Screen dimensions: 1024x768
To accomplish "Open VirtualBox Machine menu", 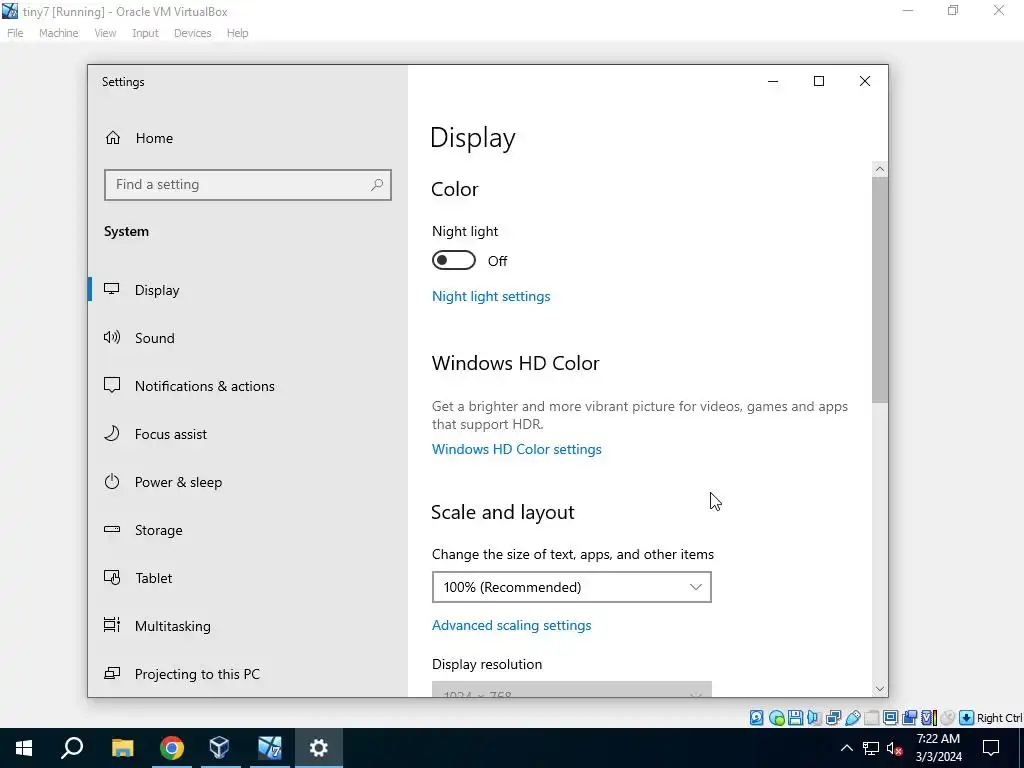I will [x=59, y=33].
